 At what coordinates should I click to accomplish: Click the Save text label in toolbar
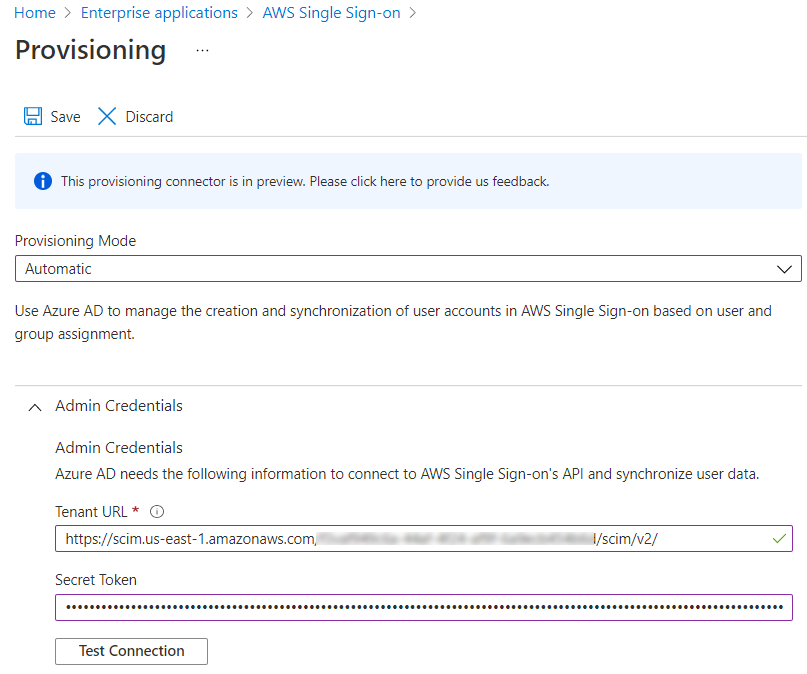65,117
